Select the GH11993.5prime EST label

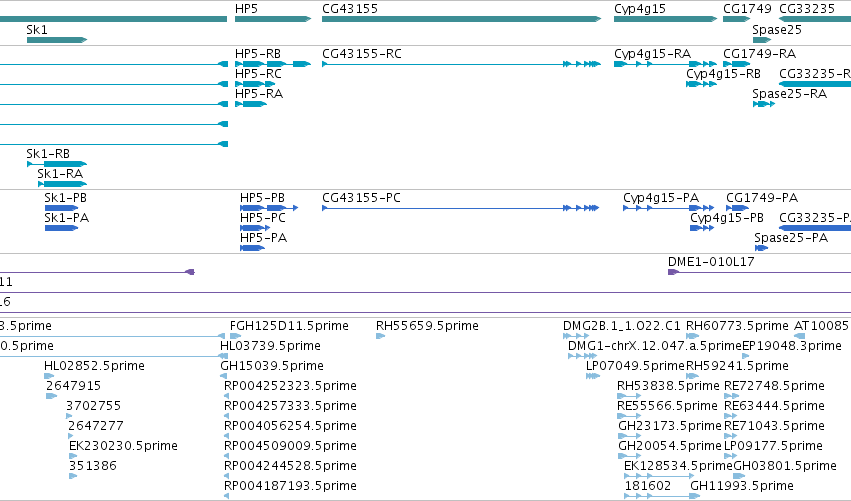point(742,486)
